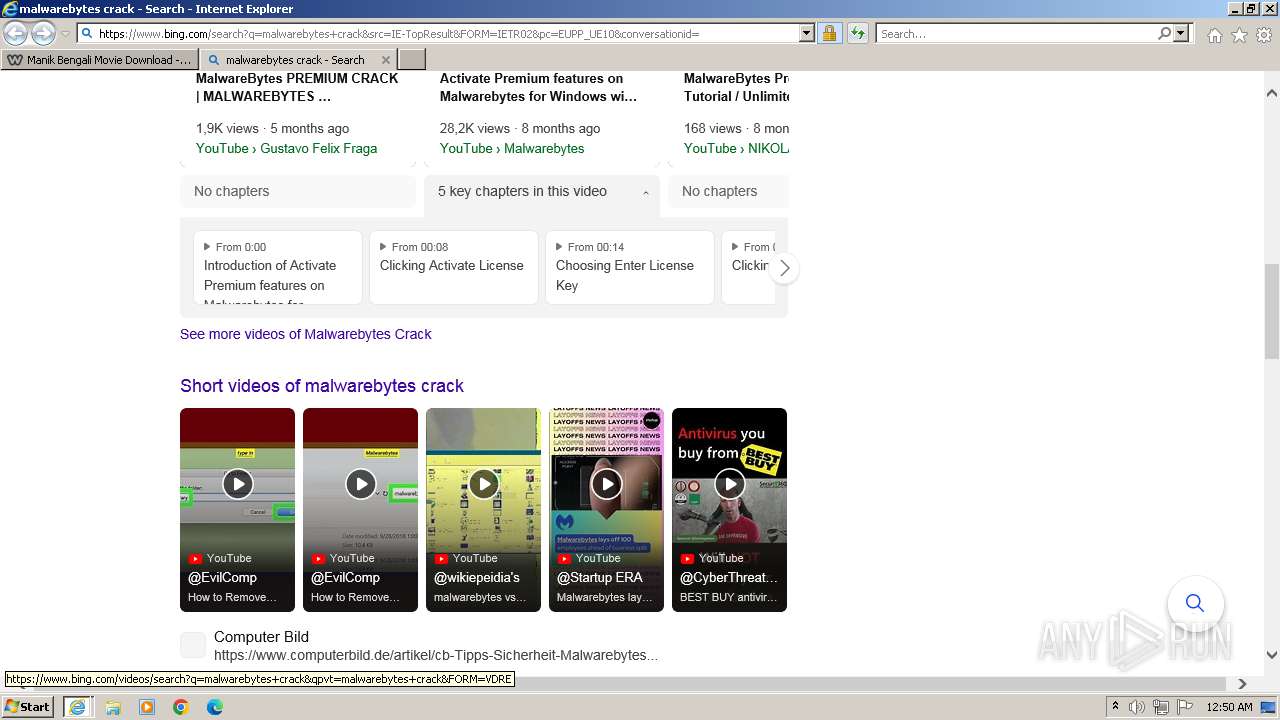Click the browser Forward arrow
This screenshot has height=720, width=1280.
(x=43, y=33)
